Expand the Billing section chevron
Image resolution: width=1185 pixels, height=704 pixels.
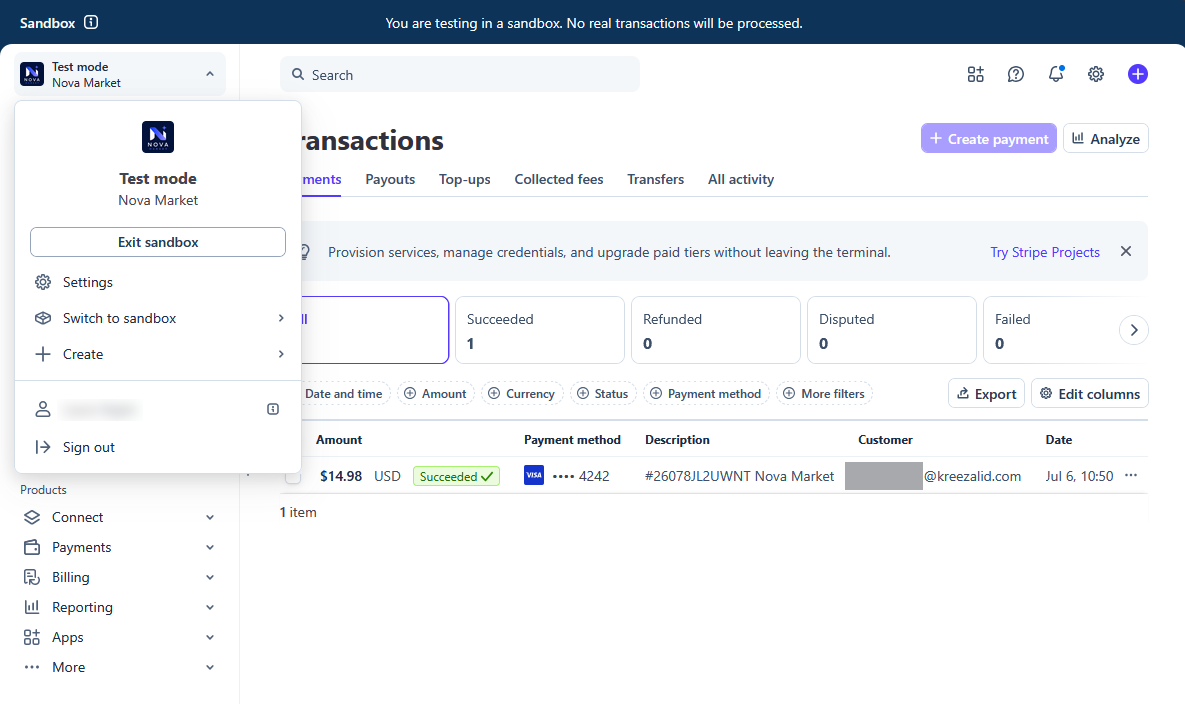click(x=210, y=577)
